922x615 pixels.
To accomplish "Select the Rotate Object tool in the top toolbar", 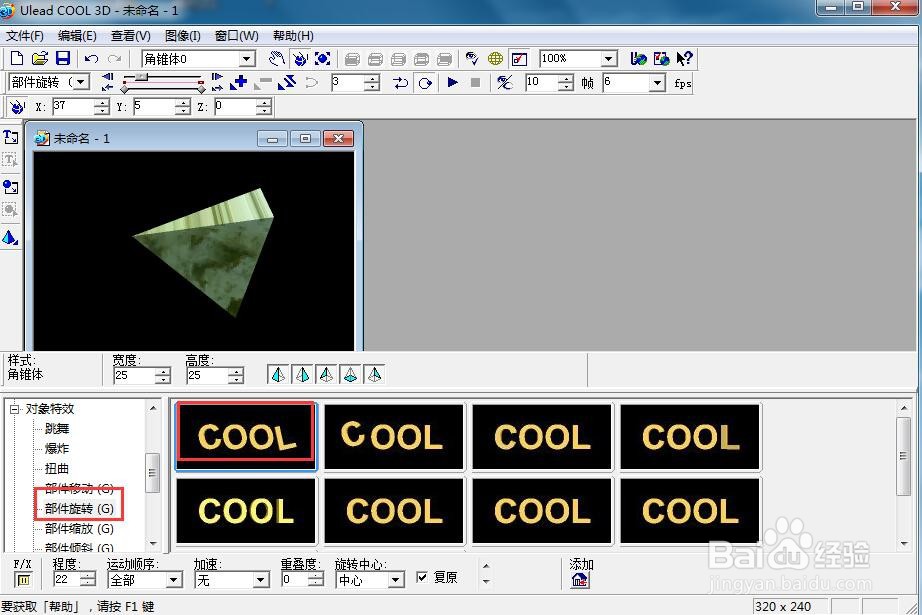I will pos(300,58).
